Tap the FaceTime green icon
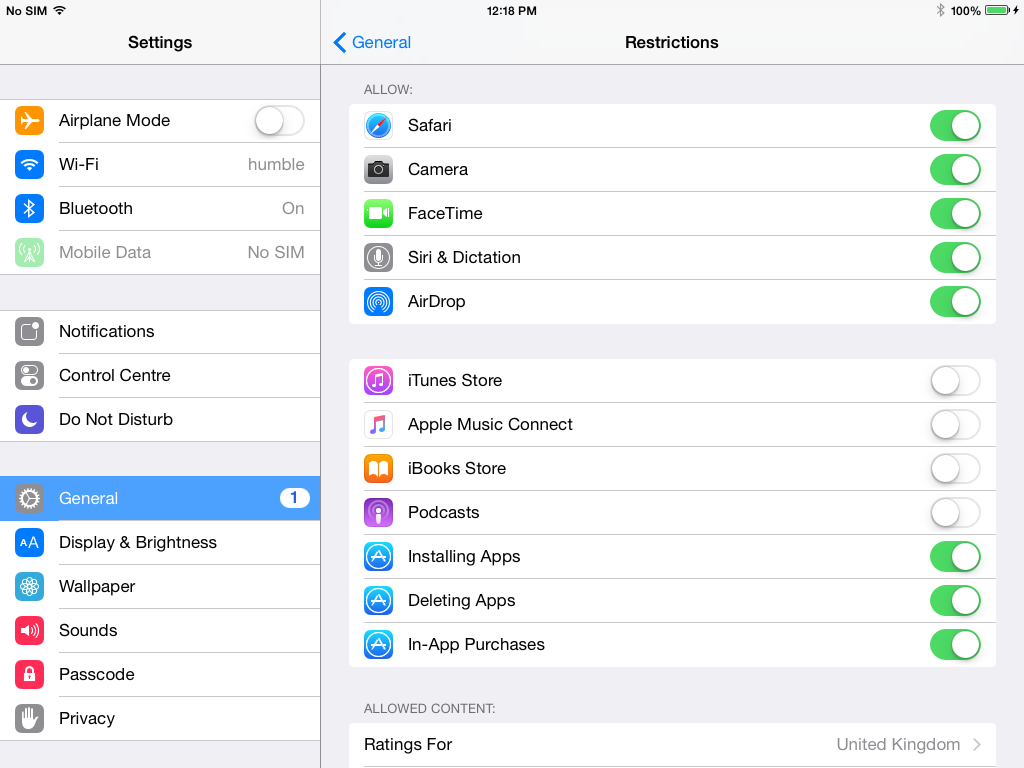 tap(378, 214)
